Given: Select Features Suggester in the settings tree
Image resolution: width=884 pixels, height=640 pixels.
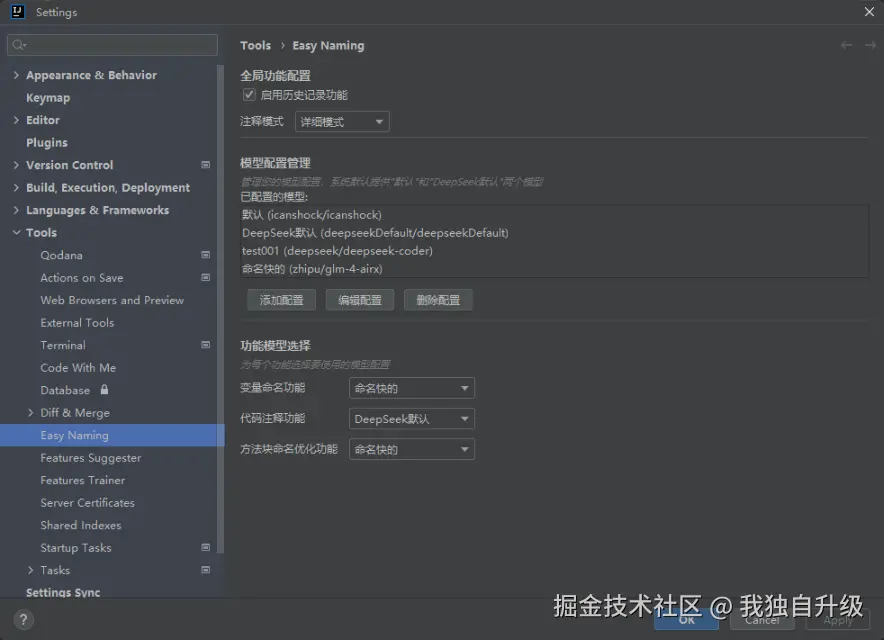Looking at the screenshot, I should click(91, 458).
